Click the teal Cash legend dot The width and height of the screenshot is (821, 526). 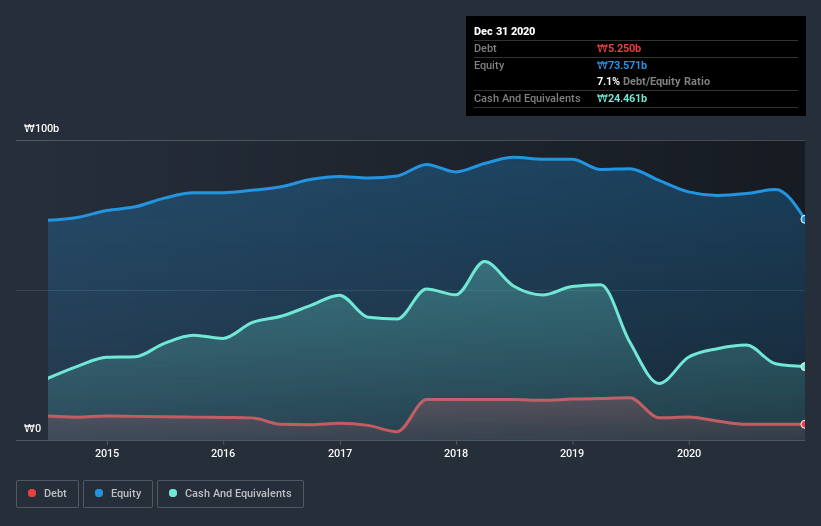(173, 493)
